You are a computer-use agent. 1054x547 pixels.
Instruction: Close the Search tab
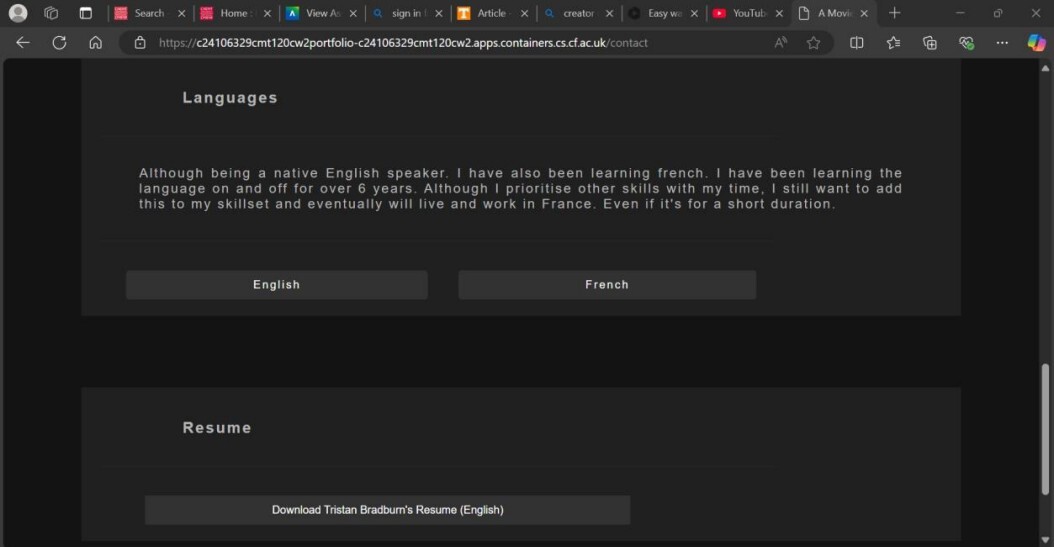[181, 13]
